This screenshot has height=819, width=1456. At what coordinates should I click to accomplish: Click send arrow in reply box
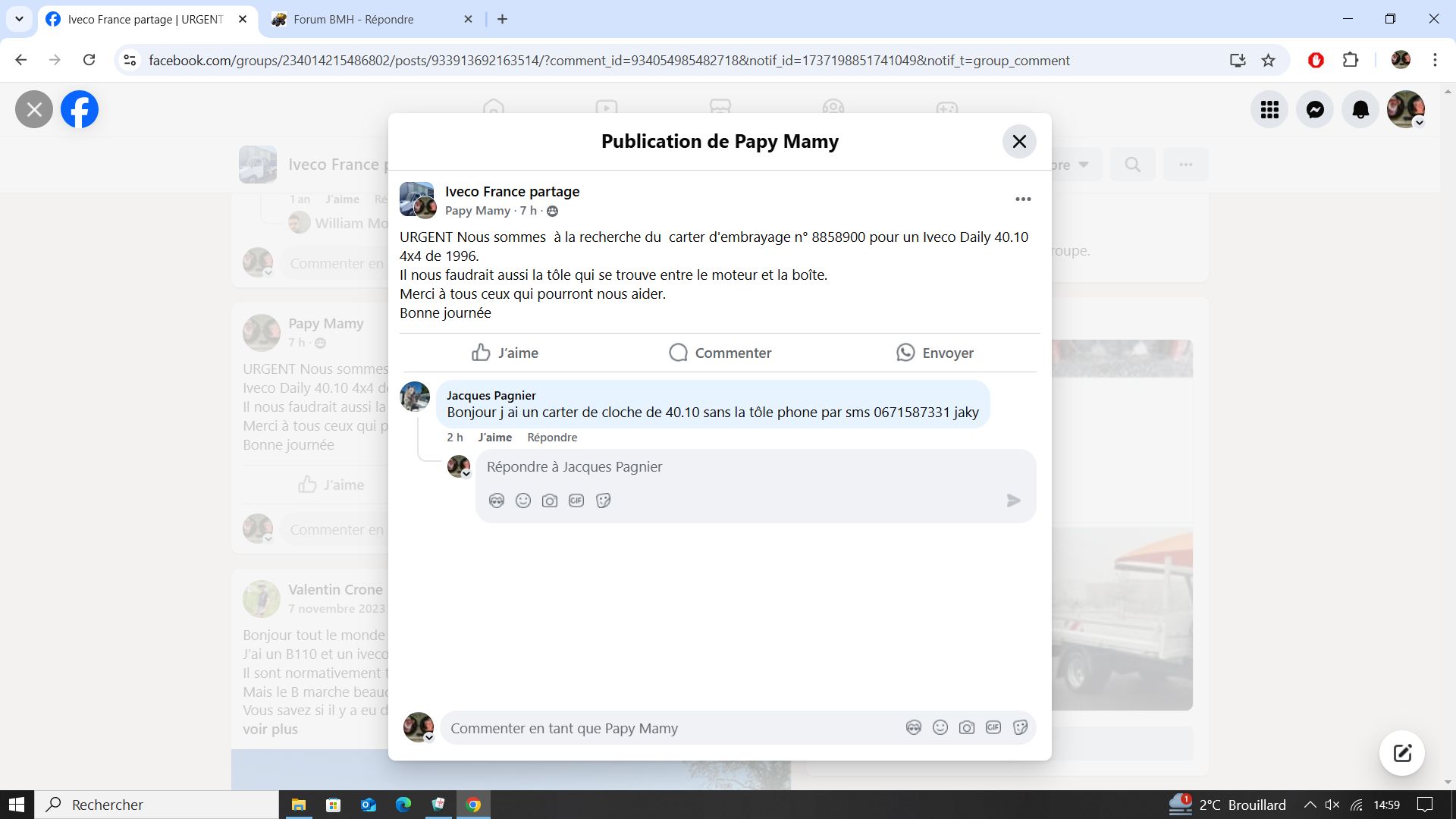[1013, 500]
